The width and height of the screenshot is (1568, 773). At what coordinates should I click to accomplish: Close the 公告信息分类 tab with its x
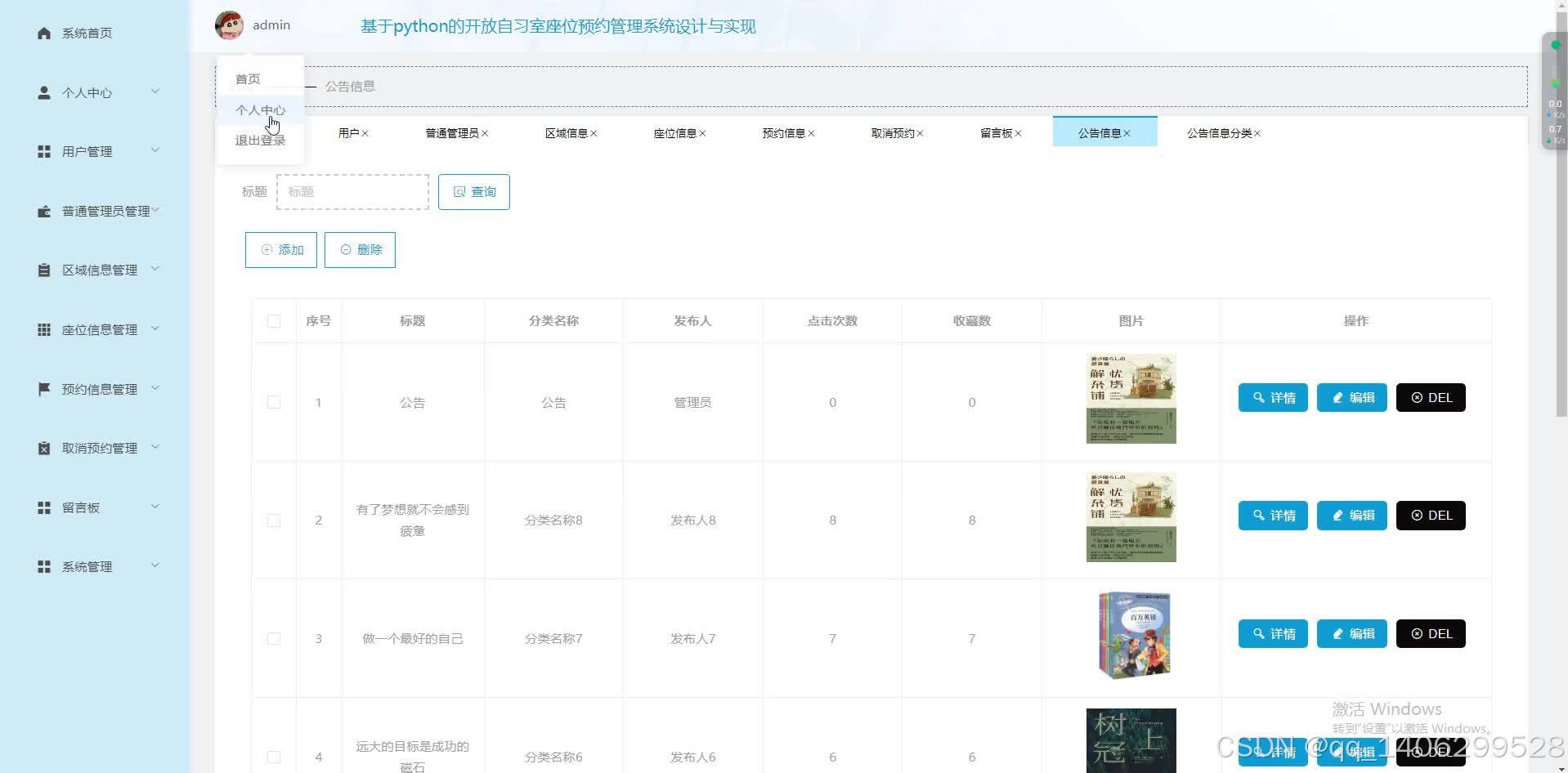point(1257,133)
